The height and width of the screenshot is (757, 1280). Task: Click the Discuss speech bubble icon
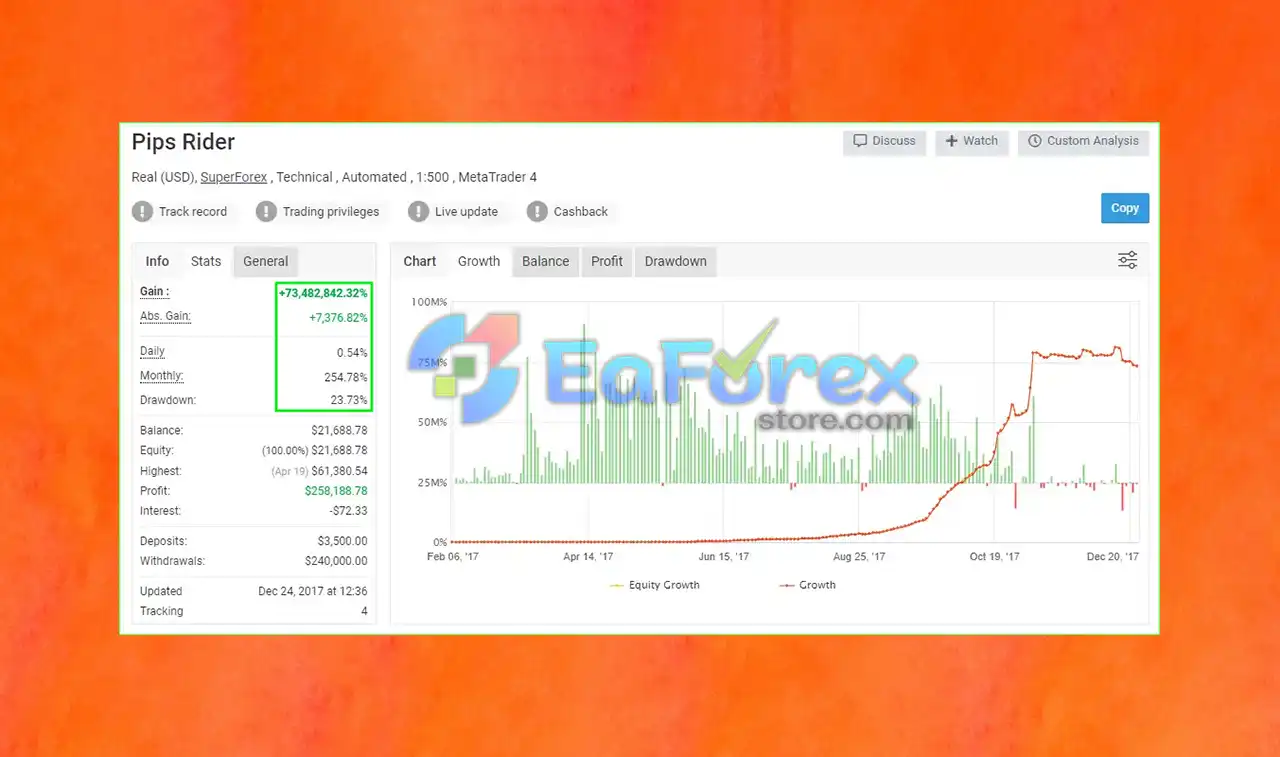pyautogui.click(x=860, y=141)
